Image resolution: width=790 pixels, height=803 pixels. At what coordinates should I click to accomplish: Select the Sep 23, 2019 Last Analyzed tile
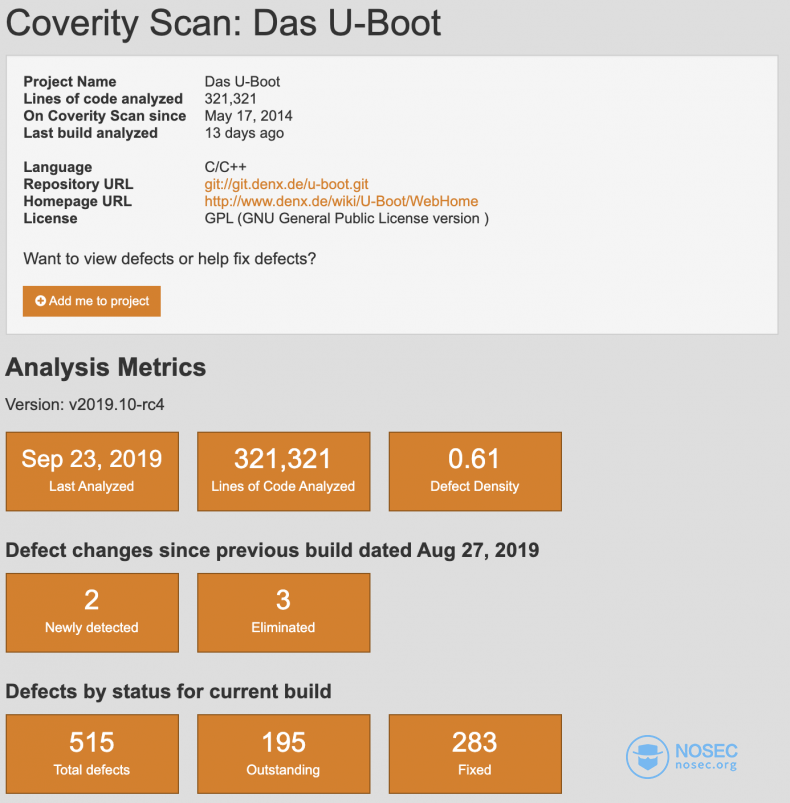pyautogui.click(x=92, y=471)
